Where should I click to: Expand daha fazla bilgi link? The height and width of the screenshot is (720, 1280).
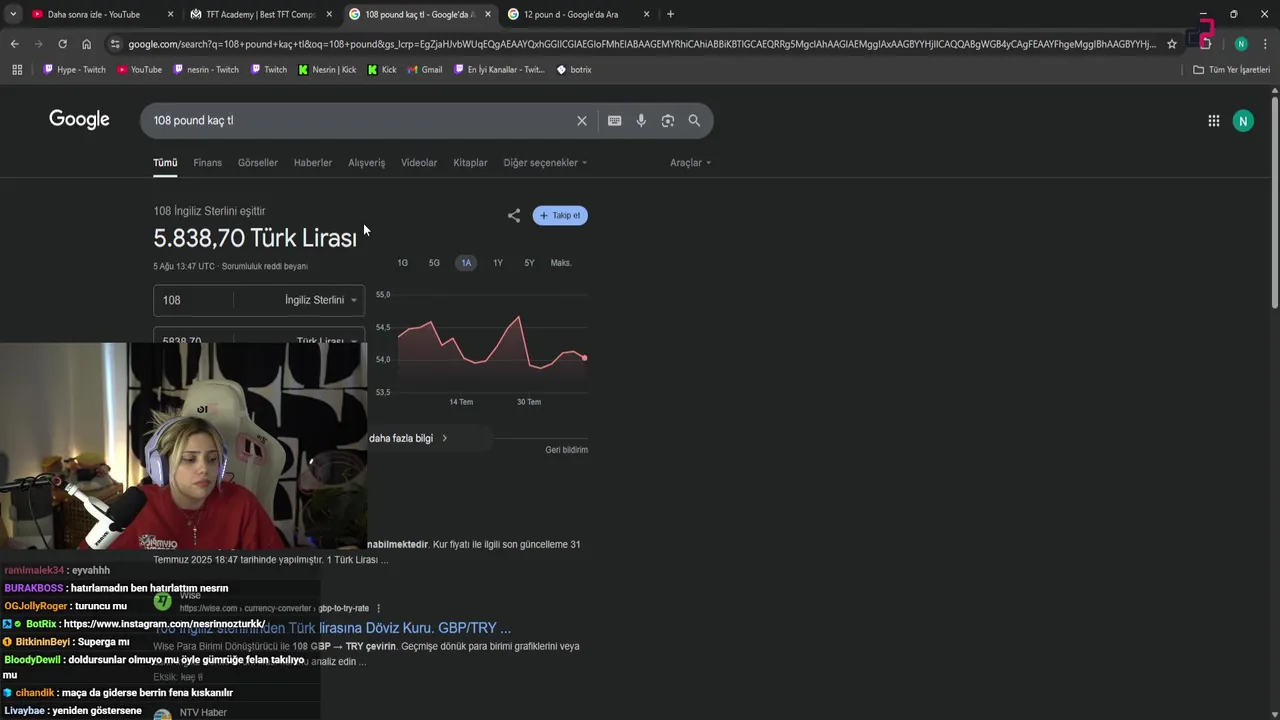[x=408, y=438]
